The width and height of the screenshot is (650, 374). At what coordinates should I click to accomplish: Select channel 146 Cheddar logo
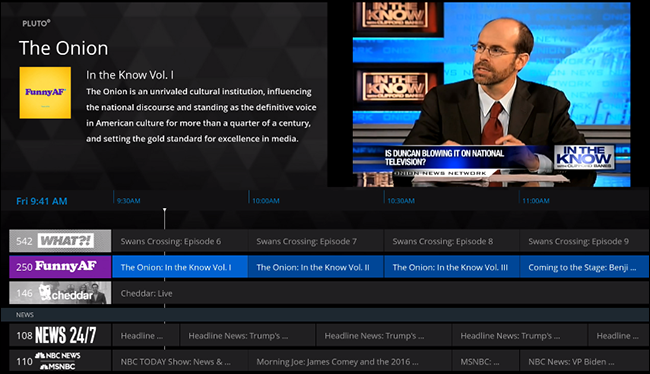[x=60, y=293]
